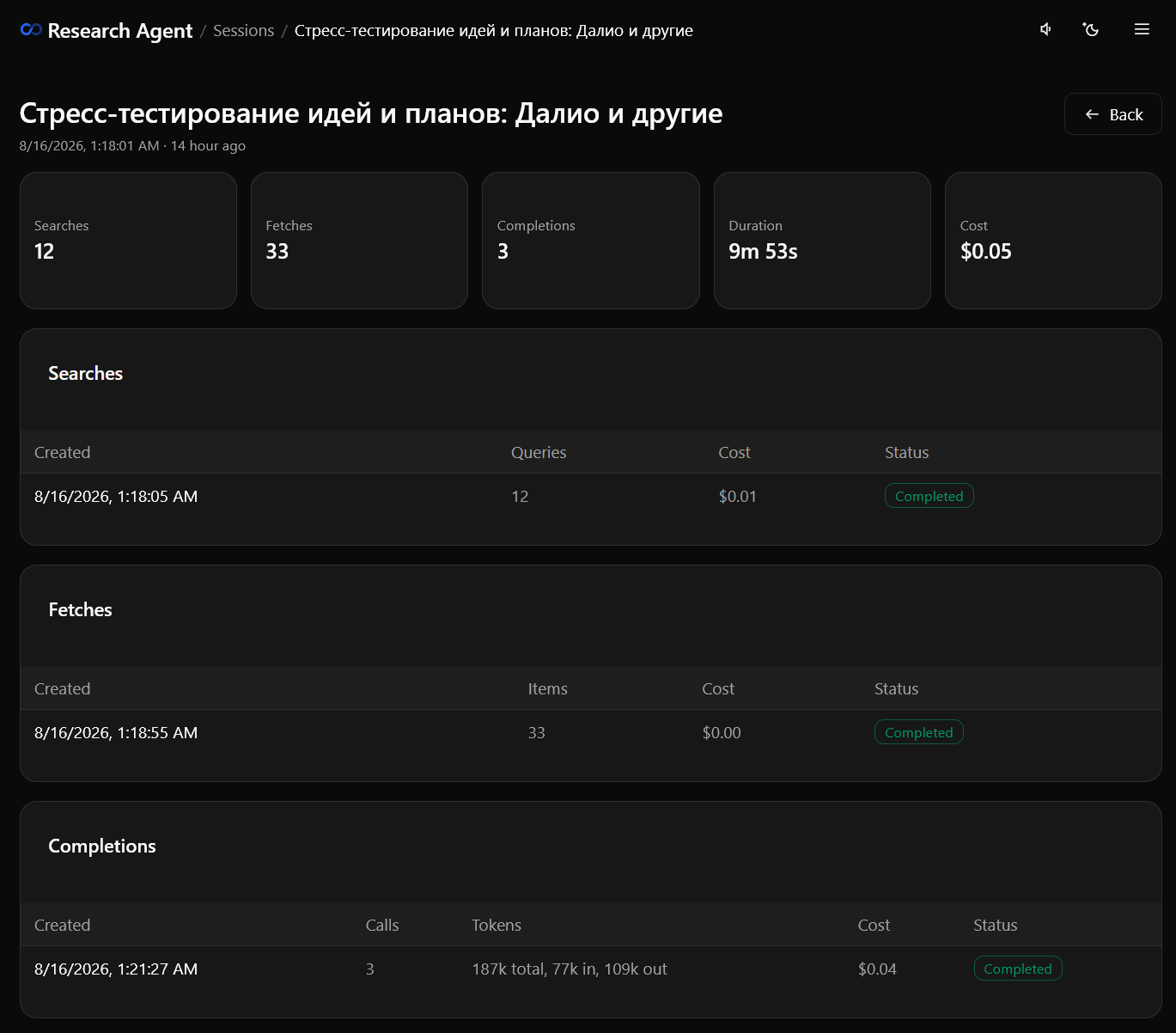Click the Items value 33 in Fetches row
This screenshot has height=1033, width=1176.
[x=536, y=733]
